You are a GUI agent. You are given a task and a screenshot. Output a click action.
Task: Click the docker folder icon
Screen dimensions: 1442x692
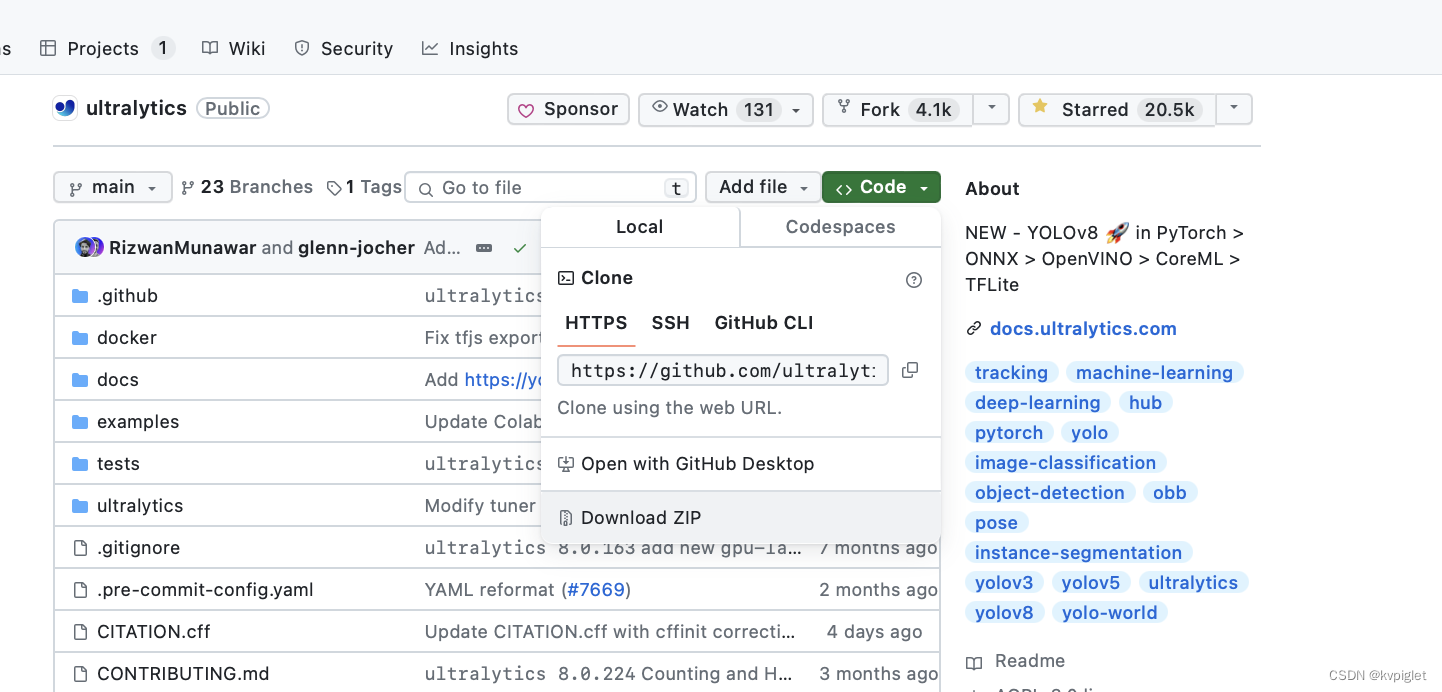[81, 338]
